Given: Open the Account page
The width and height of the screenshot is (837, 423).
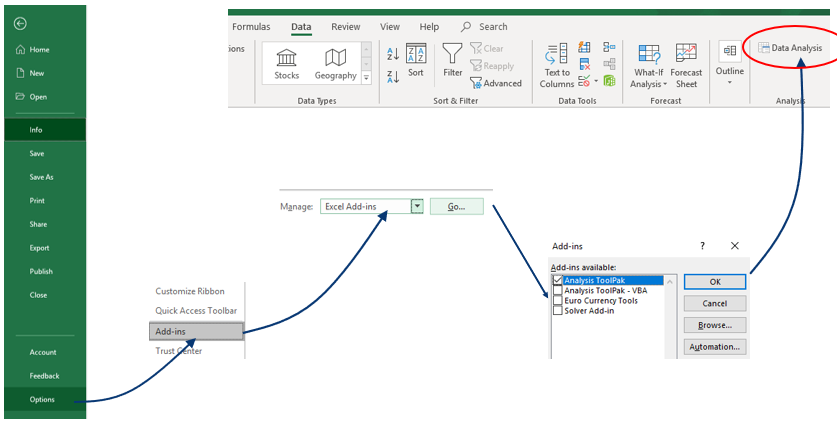Looking at the screenshot, I should point(45,352).
